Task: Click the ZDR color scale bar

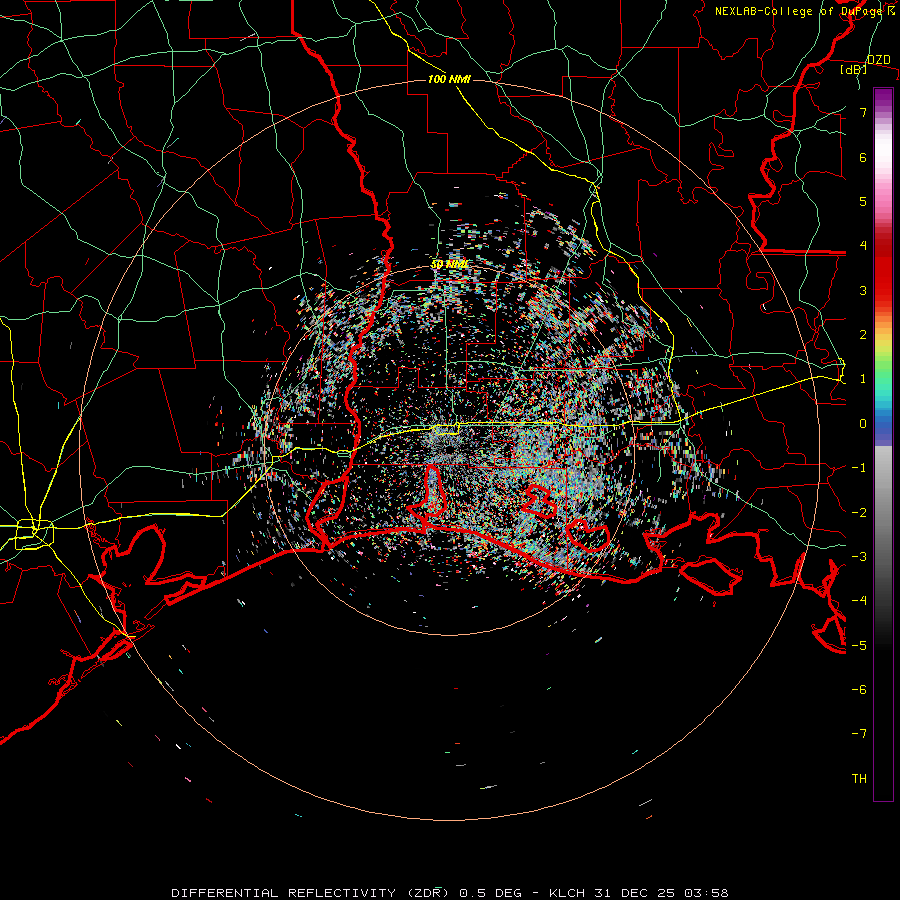Action: pyautogui.click(x=883, y=444)
